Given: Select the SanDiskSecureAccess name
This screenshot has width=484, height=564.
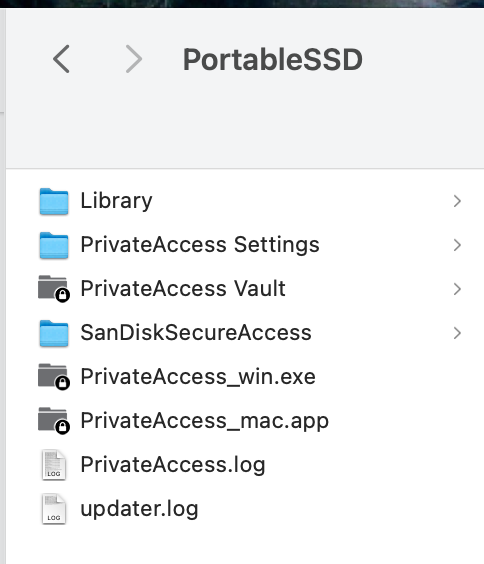Looking at the screenshot, I should 196,333.
